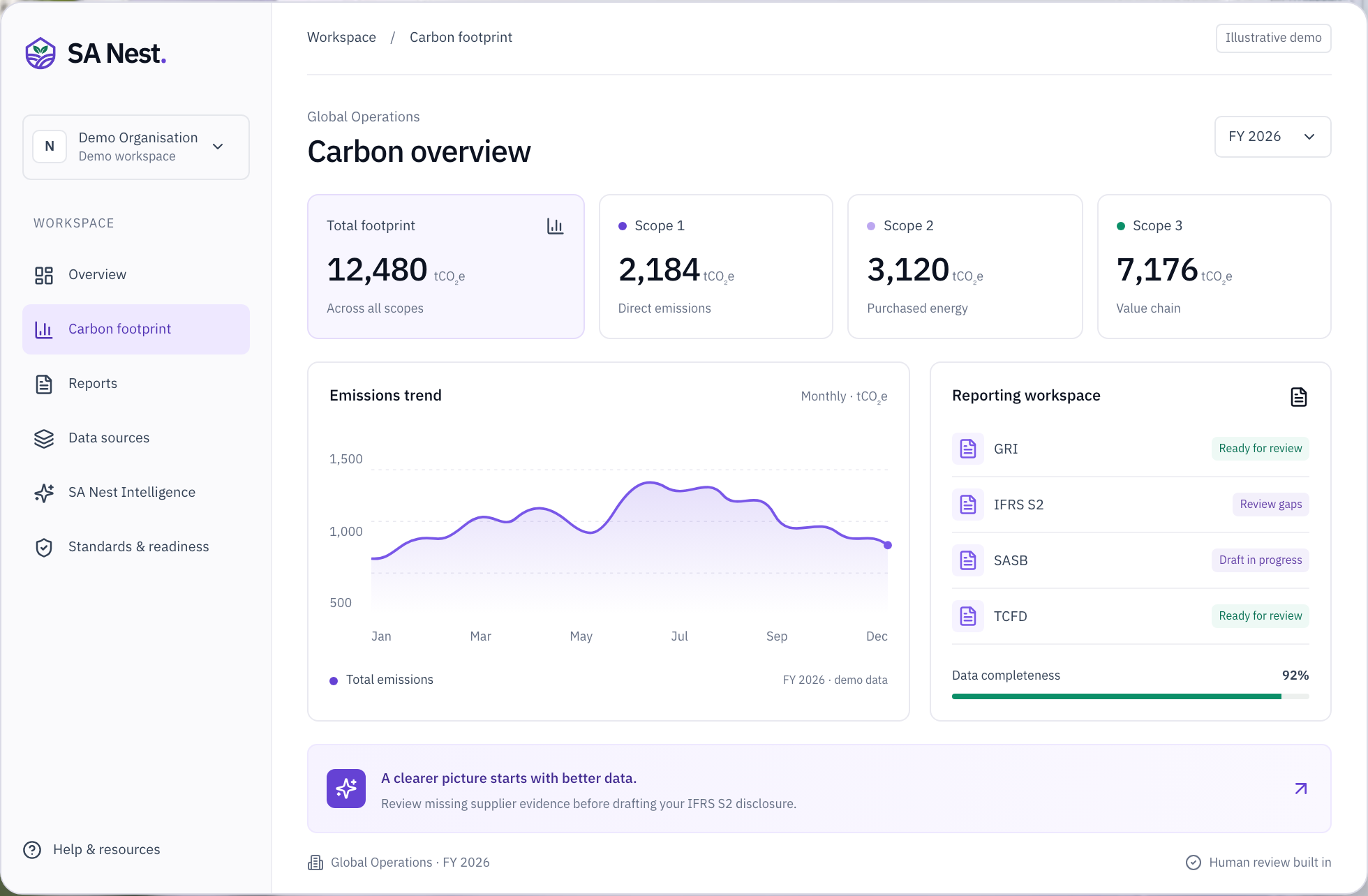Click the checkmark icon beside Human review built in
The width and height of the screenshot is (1368, 896).
click(x=1194, y=863)
